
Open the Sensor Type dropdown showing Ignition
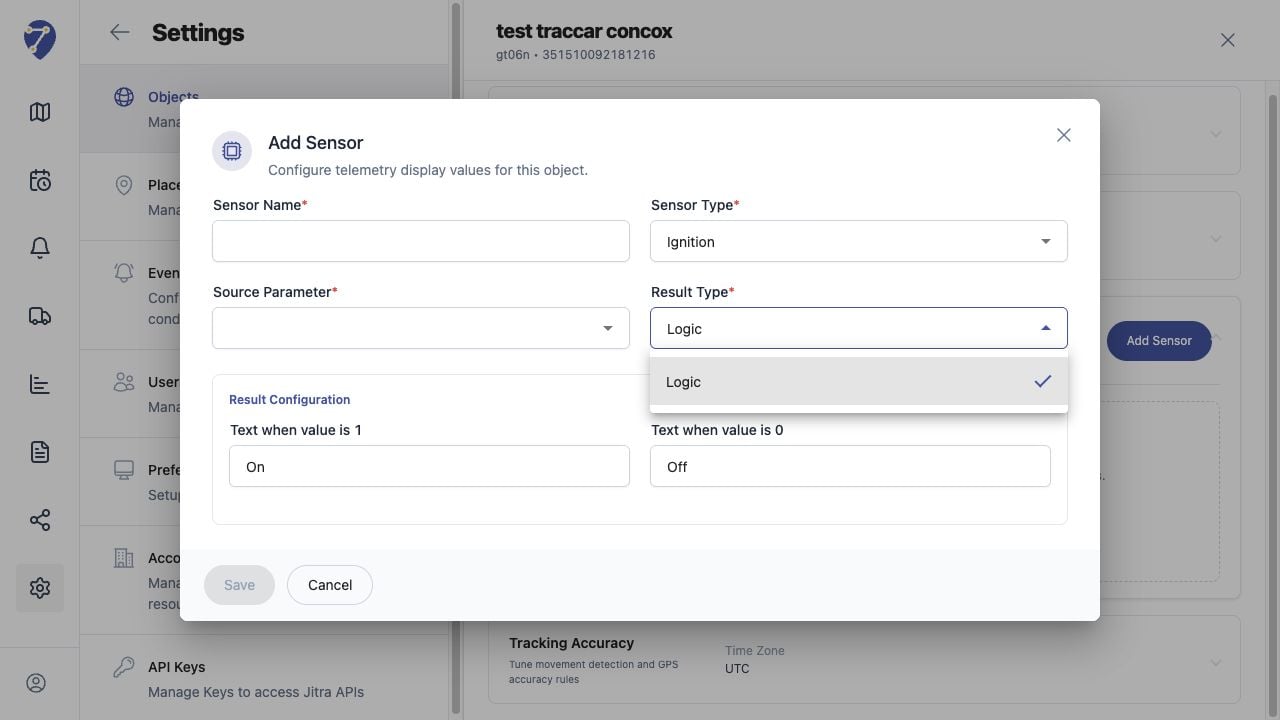pos(859,241)
